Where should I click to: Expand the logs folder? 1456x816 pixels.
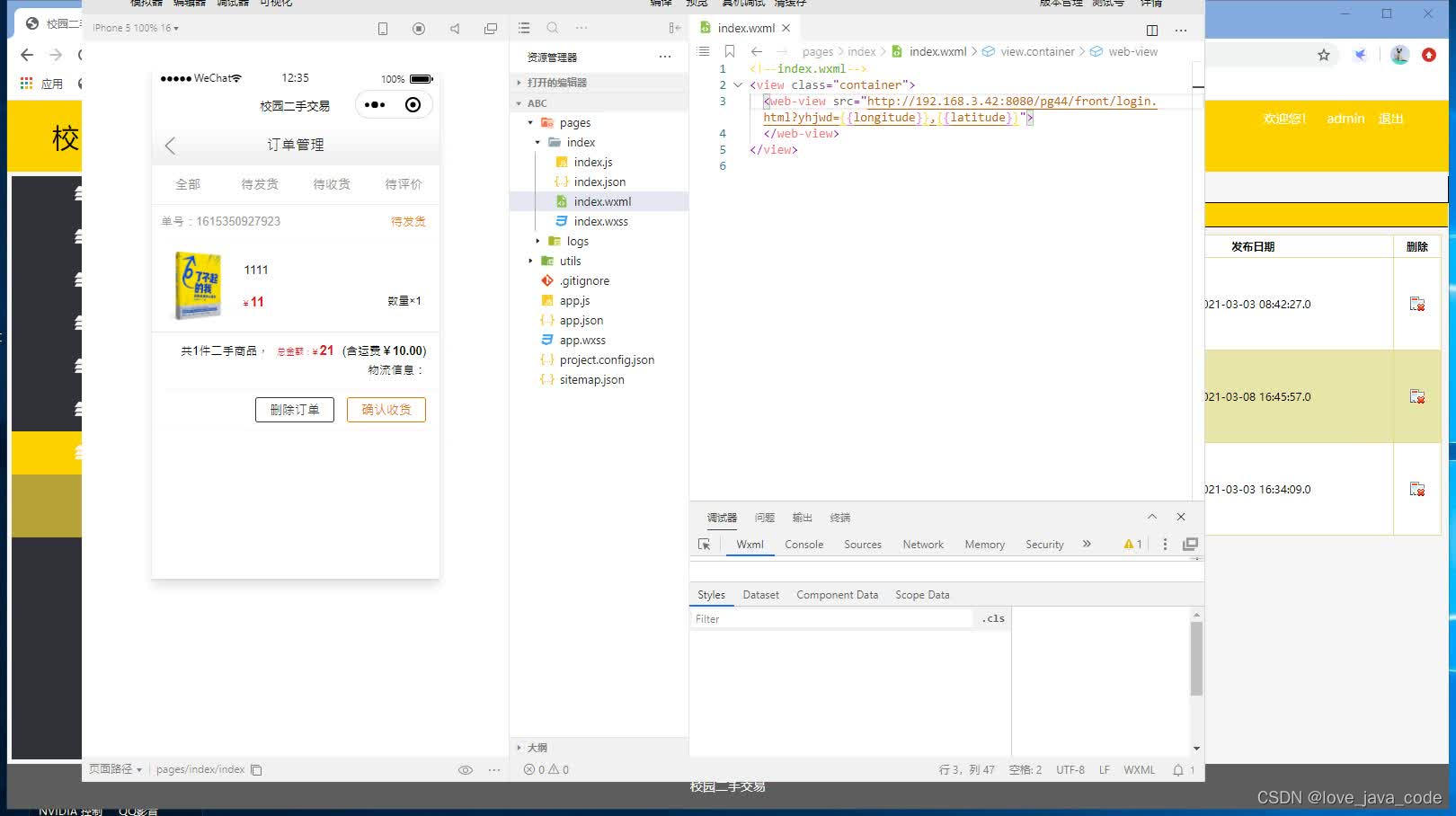[537, 242]
